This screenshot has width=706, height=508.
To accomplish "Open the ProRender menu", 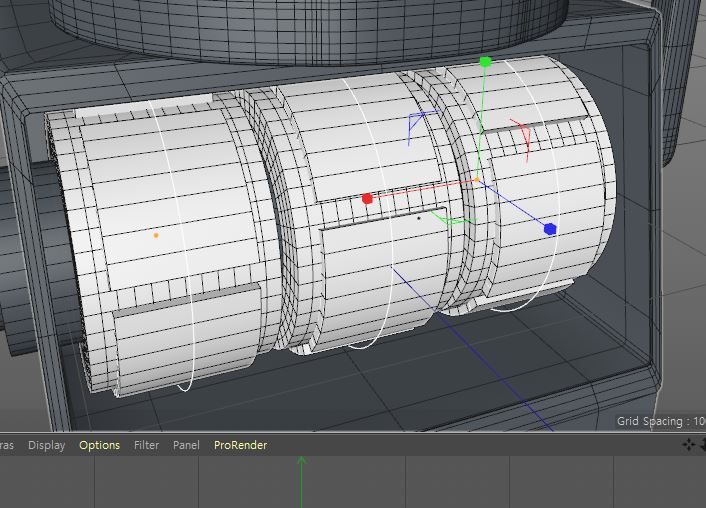I will coord(240,445).
